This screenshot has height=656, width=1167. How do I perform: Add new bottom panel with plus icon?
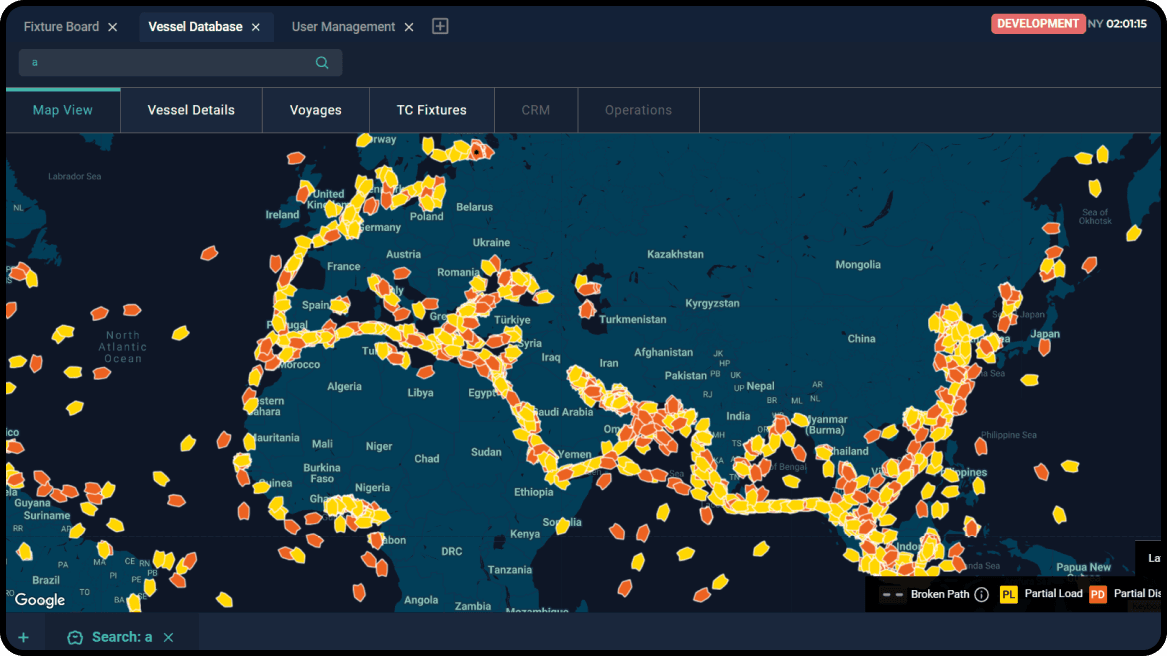pyautogui.click(x=24, y=637)
